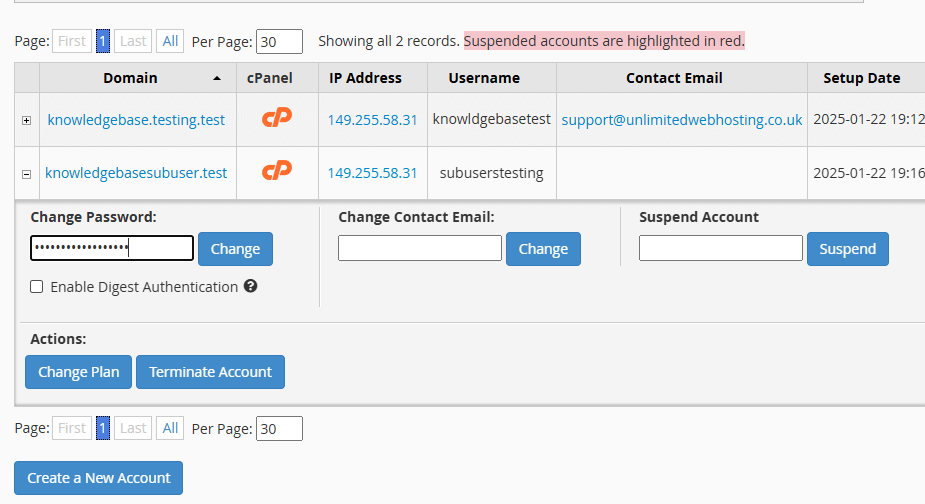Sort by Contact Email column header
The image size is (925, 504).
coord(674,78)
